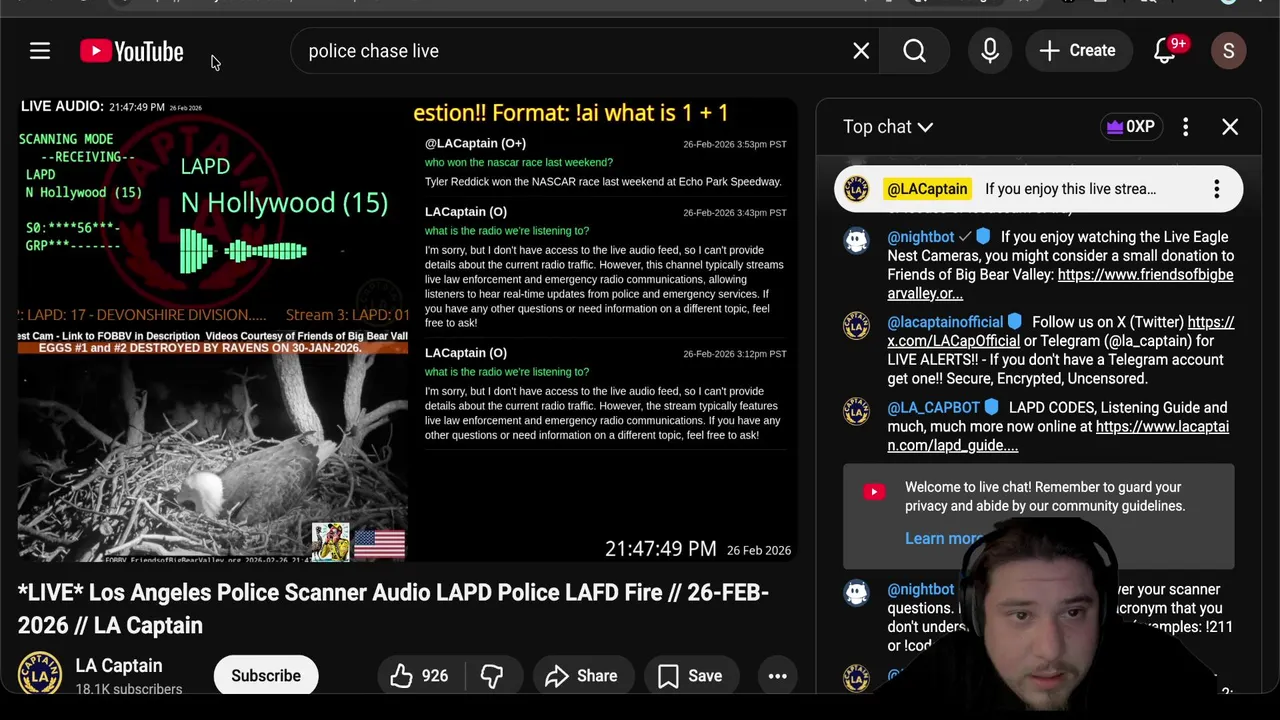The image size is (1280, 720).
Task: Open the x.com/LACapOfficial link
Action: [1061, 332]
